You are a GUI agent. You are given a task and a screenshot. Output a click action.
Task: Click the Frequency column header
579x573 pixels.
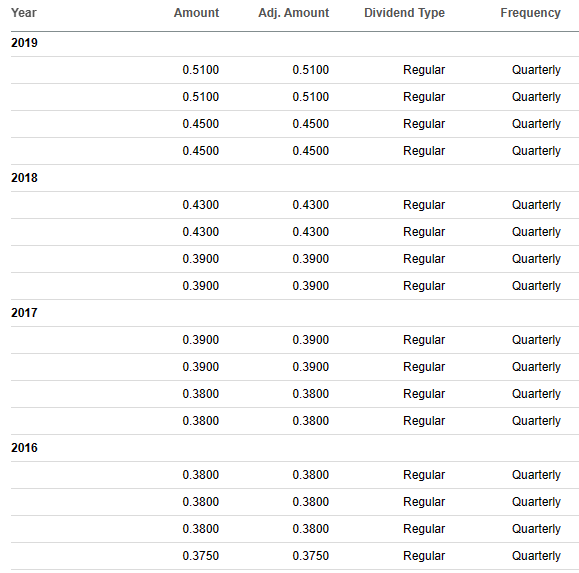pyautogui.click(x=530, y=13)
